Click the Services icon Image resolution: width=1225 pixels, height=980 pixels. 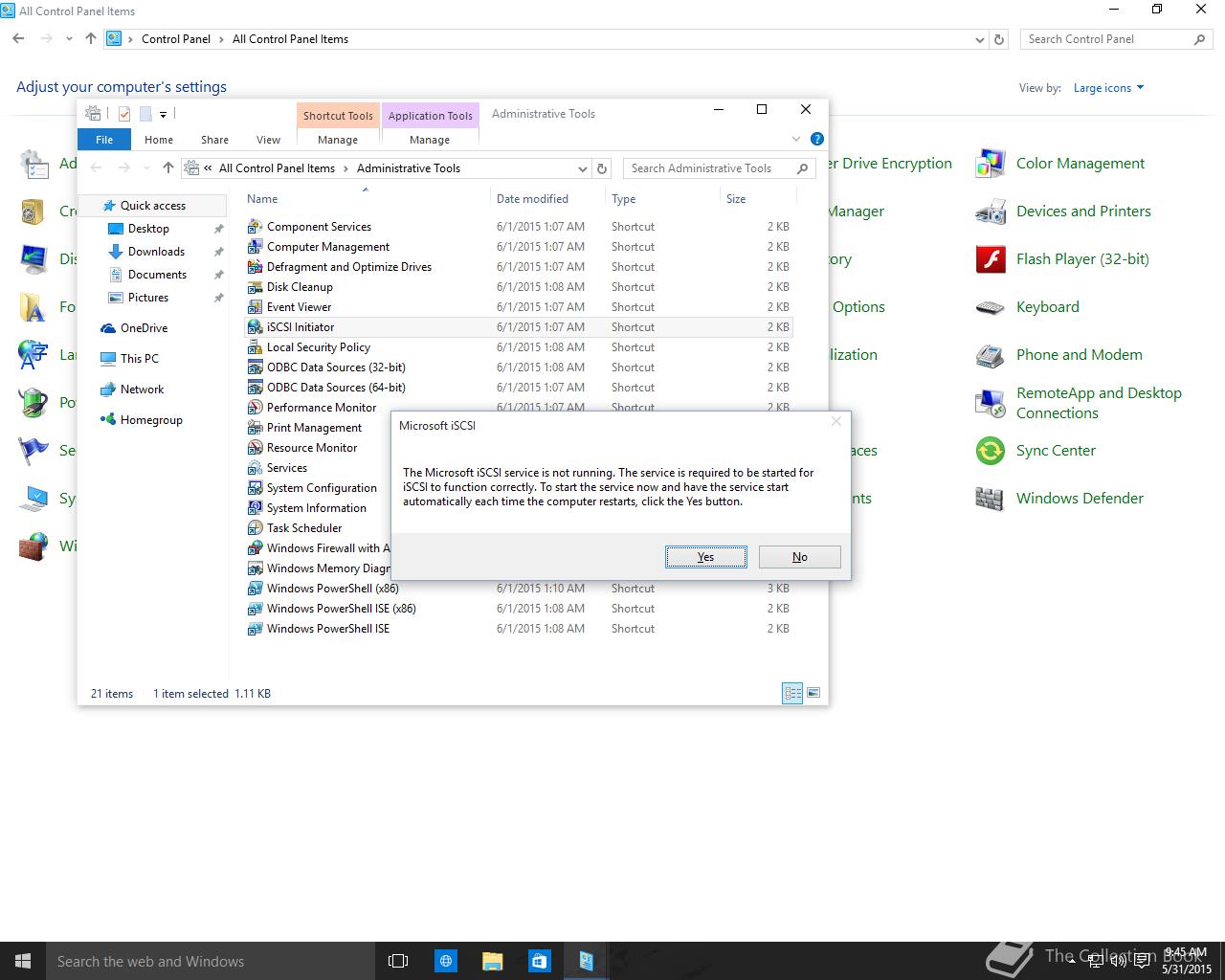coord(255,468)
